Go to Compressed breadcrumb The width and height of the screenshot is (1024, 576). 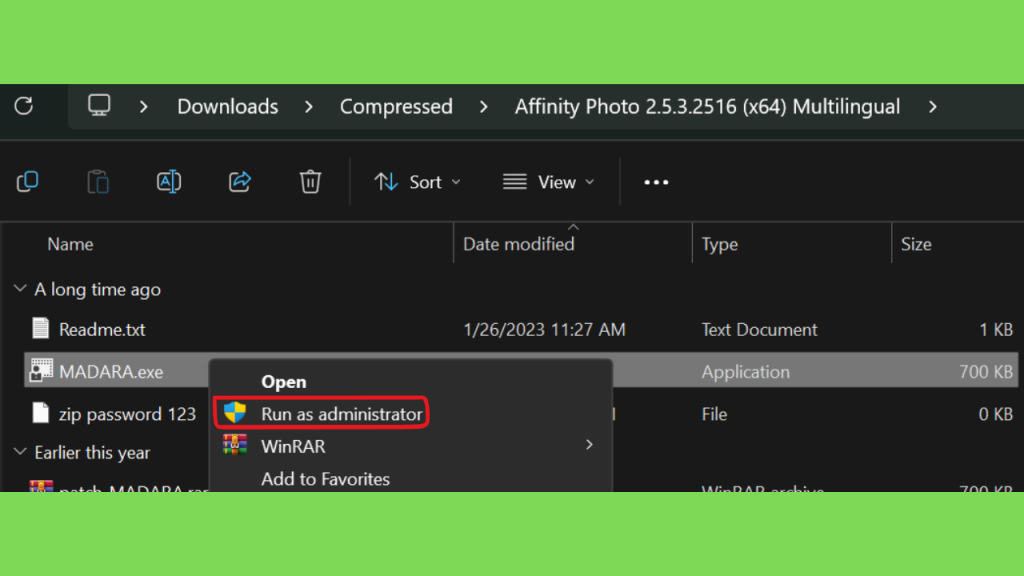pyautogui.click(x=396, y=106)
